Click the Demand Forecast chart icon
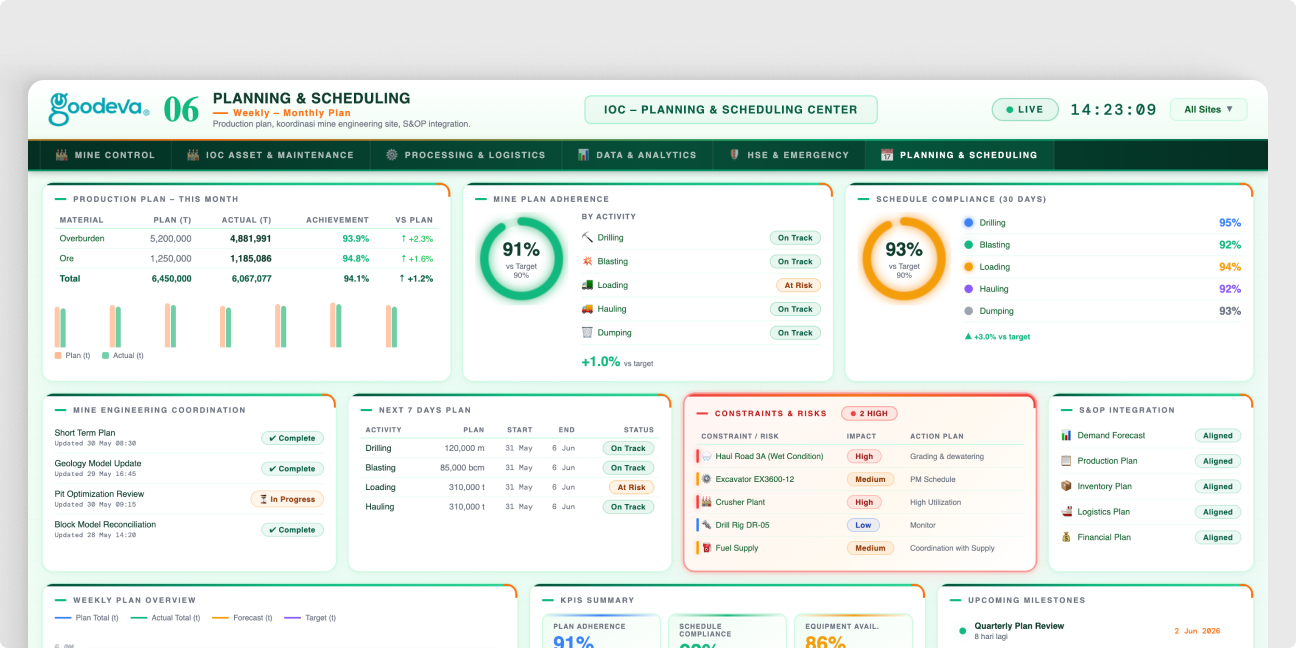Screen dimensions: 1296x648 tap(1066, 435)
